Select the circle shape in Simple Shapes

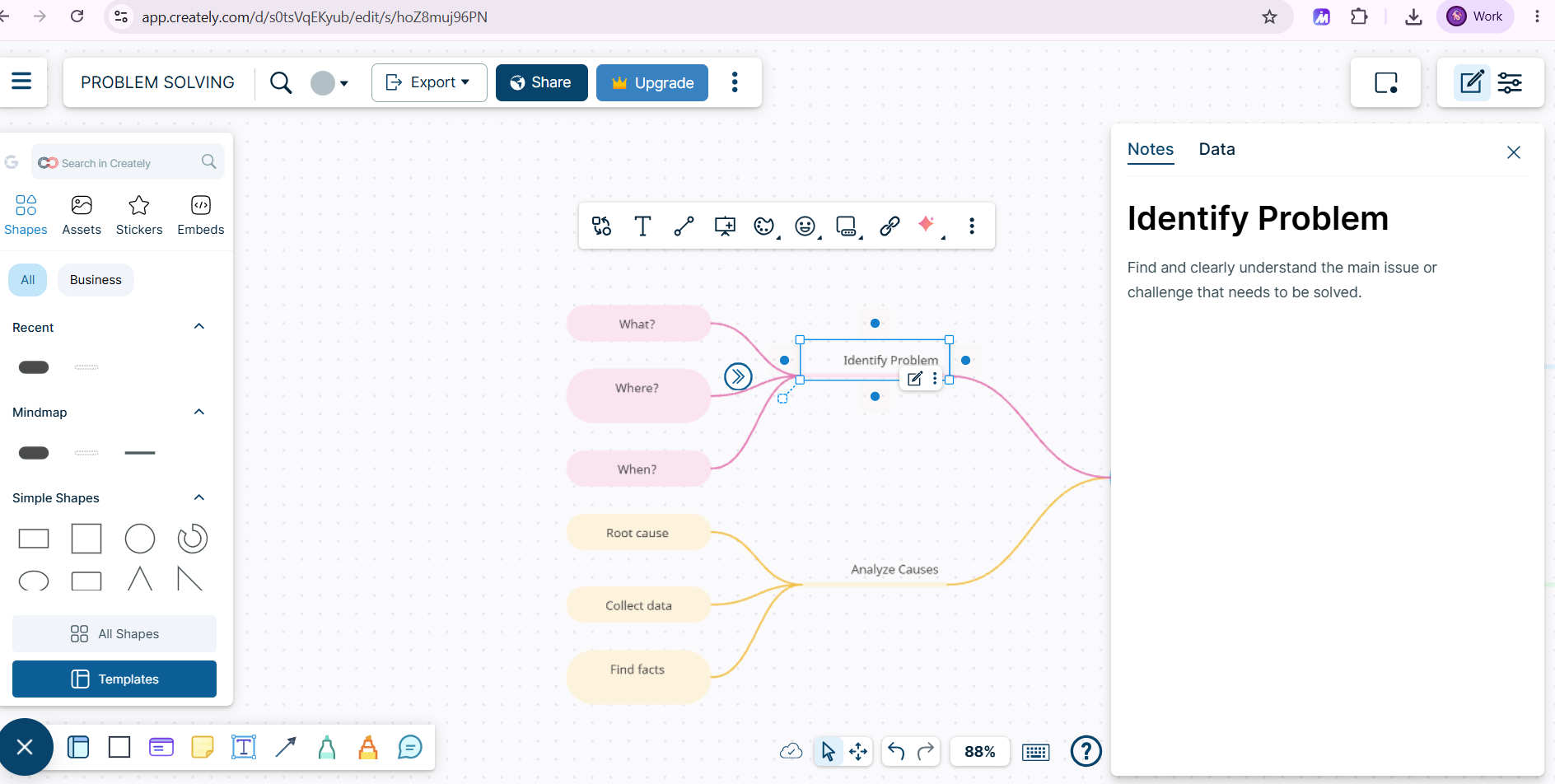pos(140,539)
